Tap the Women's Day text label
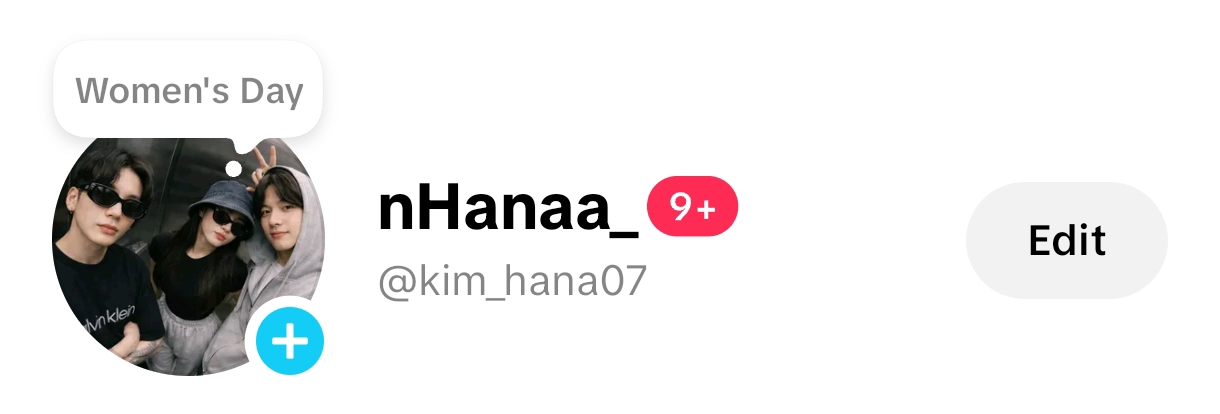The image size is (1220, 414). click(x=189, y=91)
